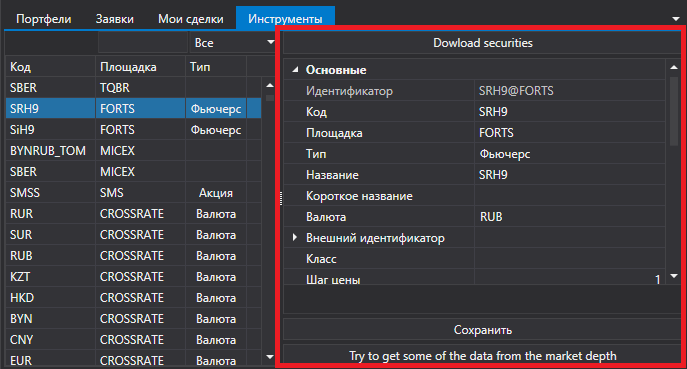
Task: Collapse the Основные property group
Action: point(295,70)
